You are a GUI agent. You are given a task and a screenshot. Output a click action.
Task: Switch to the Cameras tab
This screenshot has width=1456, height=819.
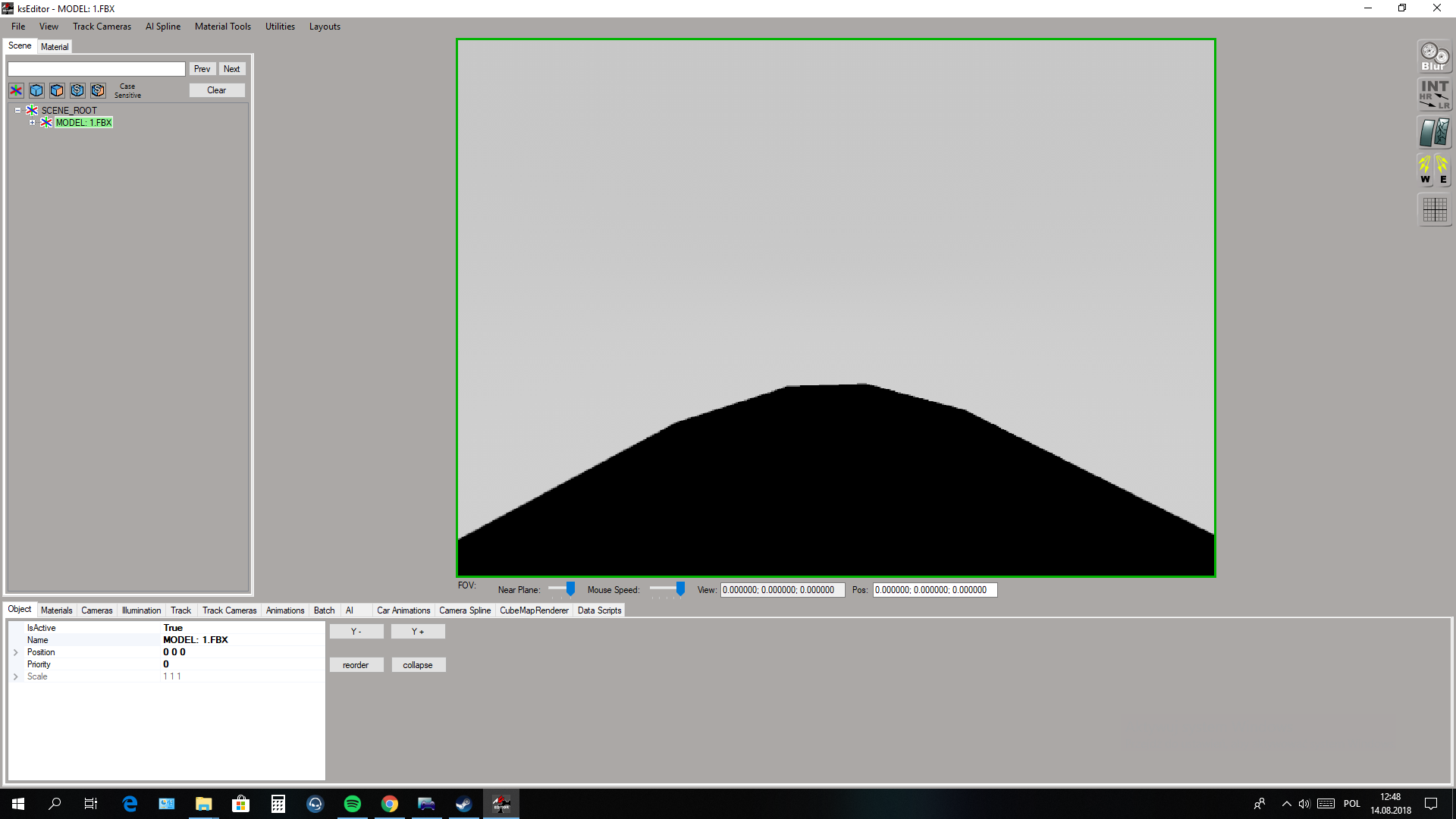tap(97, 610)
